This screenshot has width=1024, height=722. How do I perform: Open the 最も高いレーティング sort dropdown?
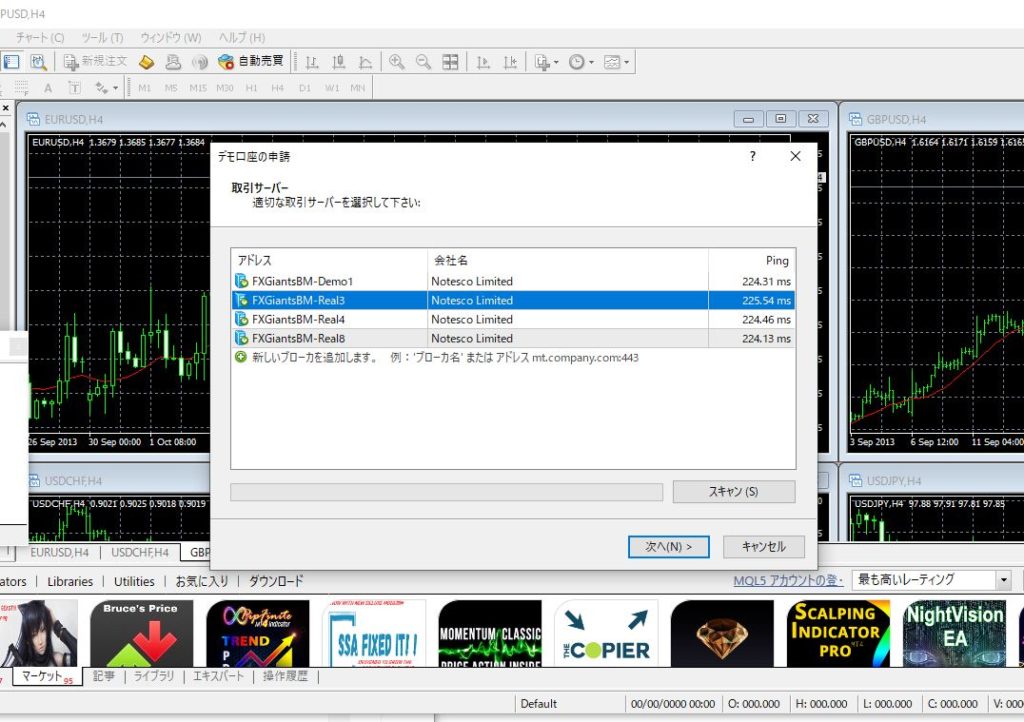(x=933, y=580)
